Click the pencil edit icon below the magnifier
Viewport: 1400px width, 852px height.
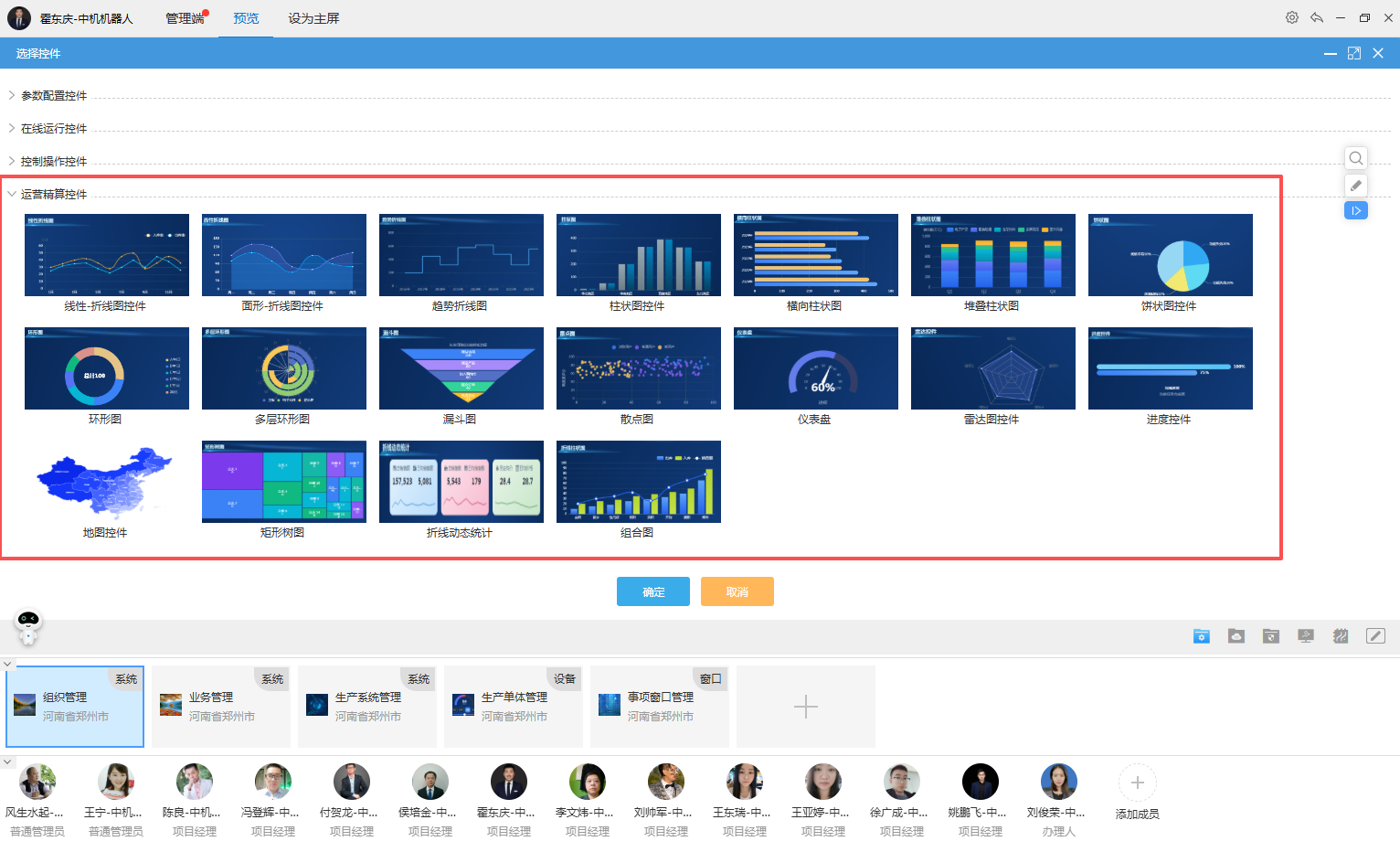point(1356,185)
